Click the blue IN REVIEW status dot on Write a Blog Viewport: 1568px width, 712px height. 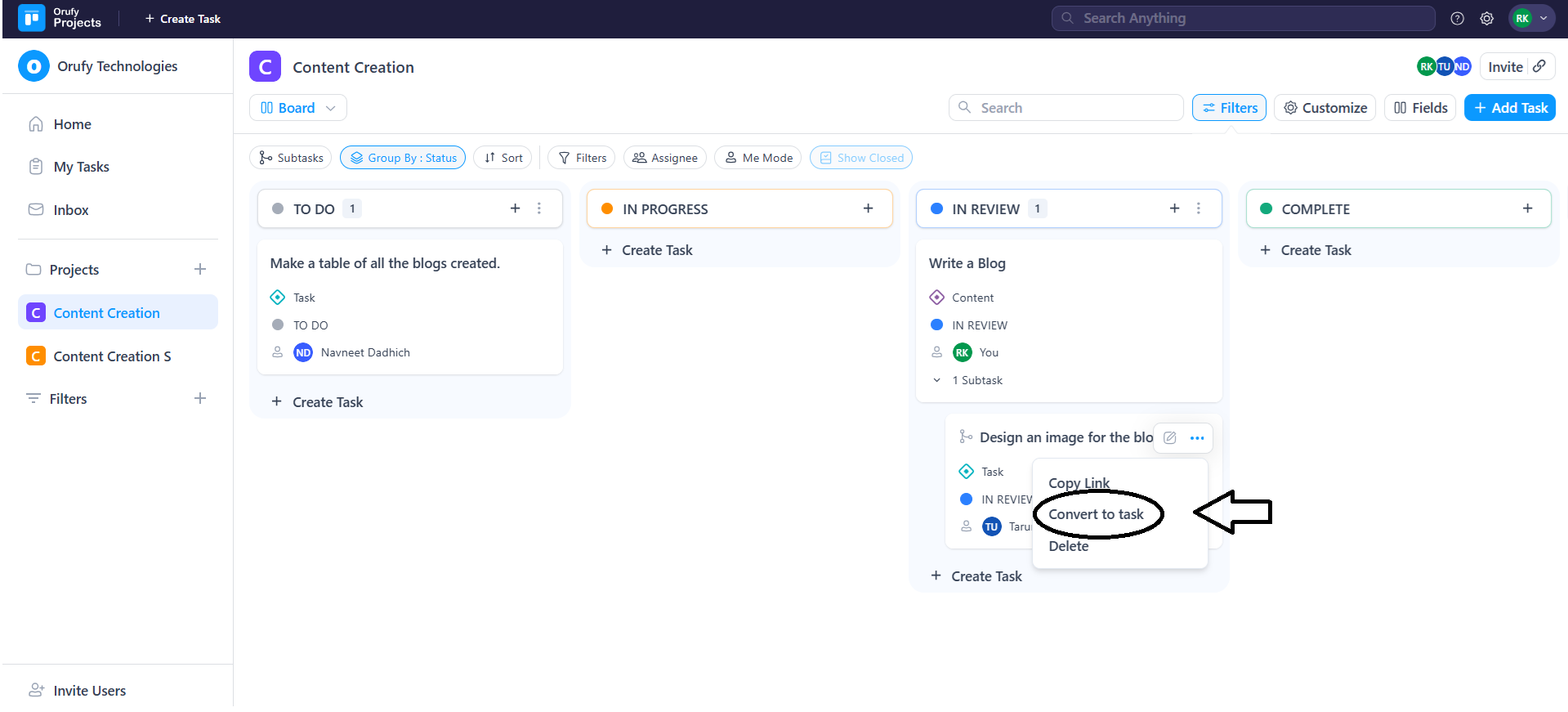[x=937, y=325]
